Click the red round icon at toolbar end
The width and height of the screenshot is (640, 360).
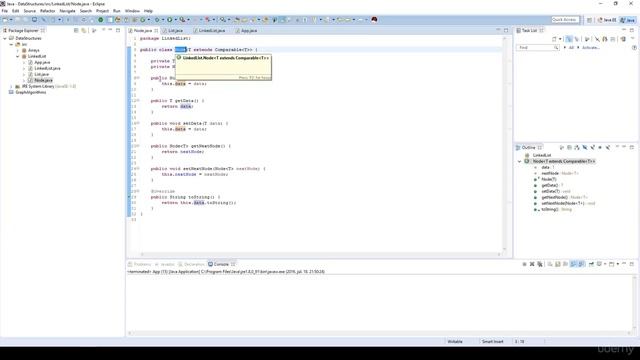pyautogui.click(x=374, y=20)
